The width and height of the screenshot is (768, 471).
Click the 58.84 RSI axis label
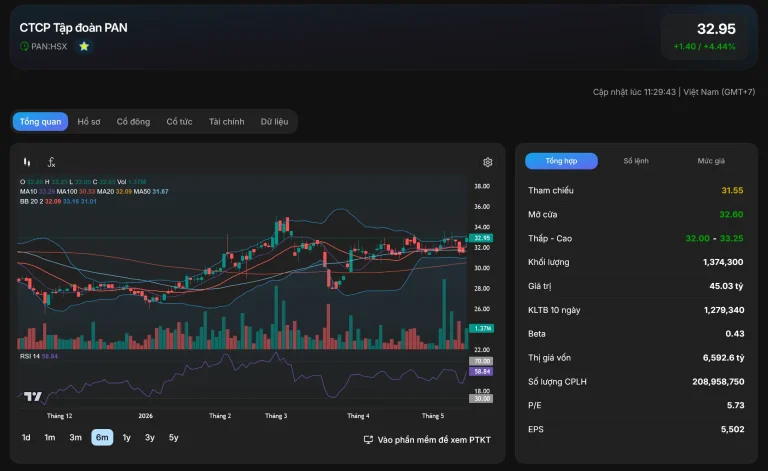click(x=481, y=371)
